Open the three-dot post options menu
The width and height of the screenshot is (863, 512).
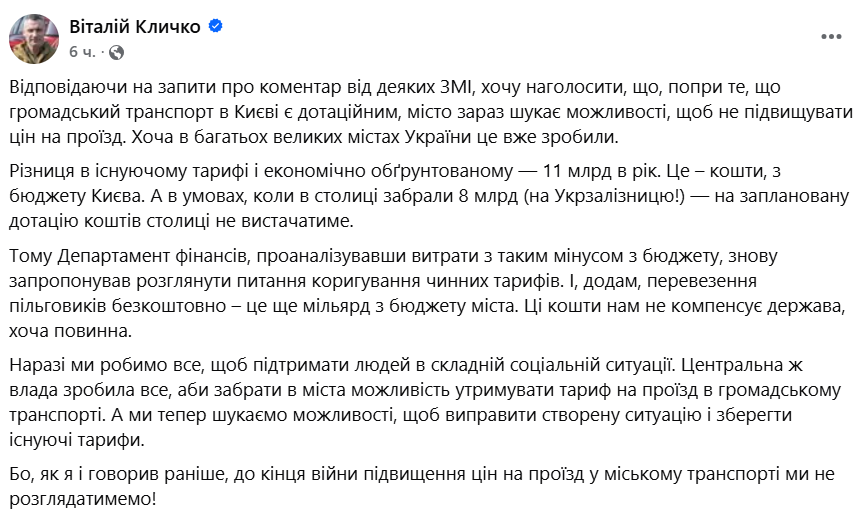[831, 37]
